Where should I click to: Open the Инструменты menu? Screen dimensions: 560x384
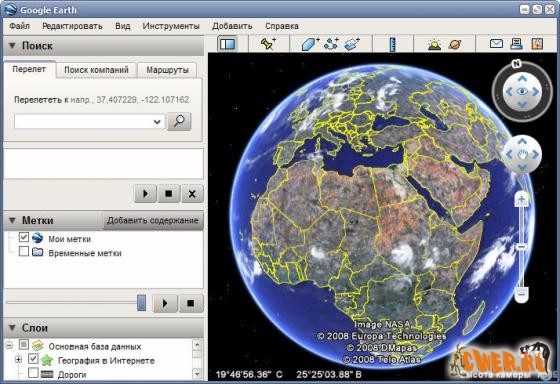(171, 26)
